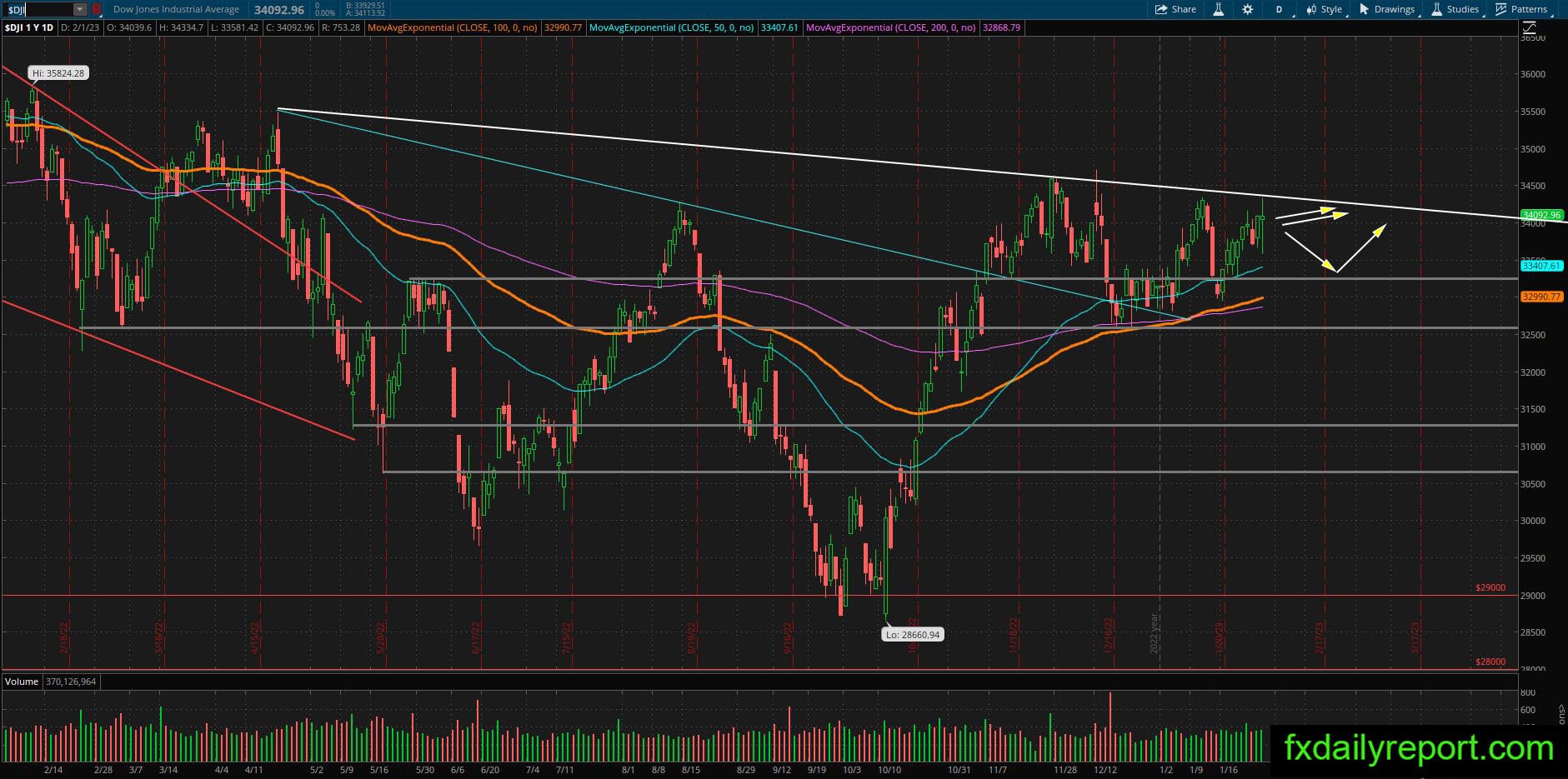Click the cyan 33407.61 EMA axis tag

pos(1541,266)
